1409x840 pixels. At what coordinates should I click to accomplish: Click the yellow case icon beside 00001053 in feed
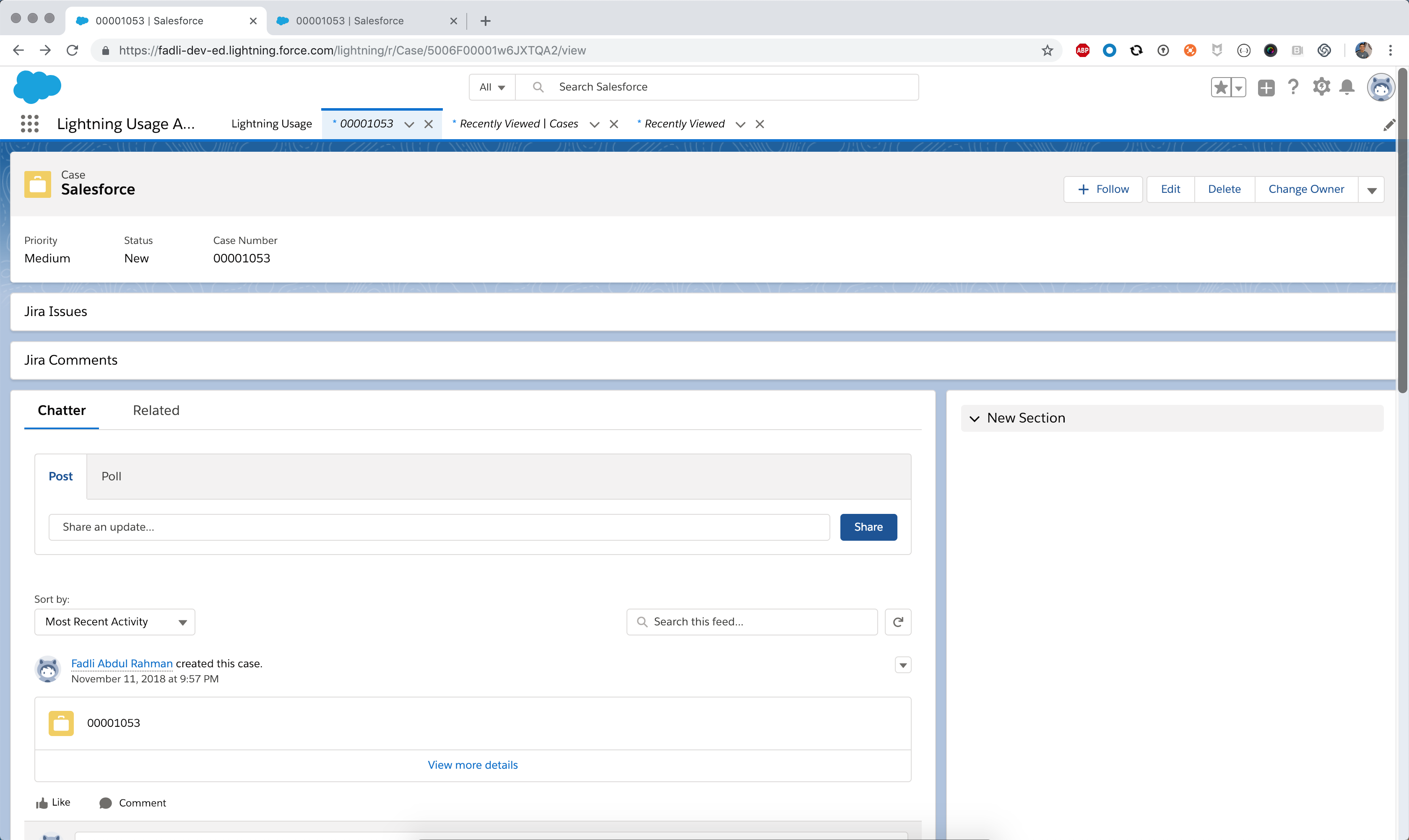point(61,723)
